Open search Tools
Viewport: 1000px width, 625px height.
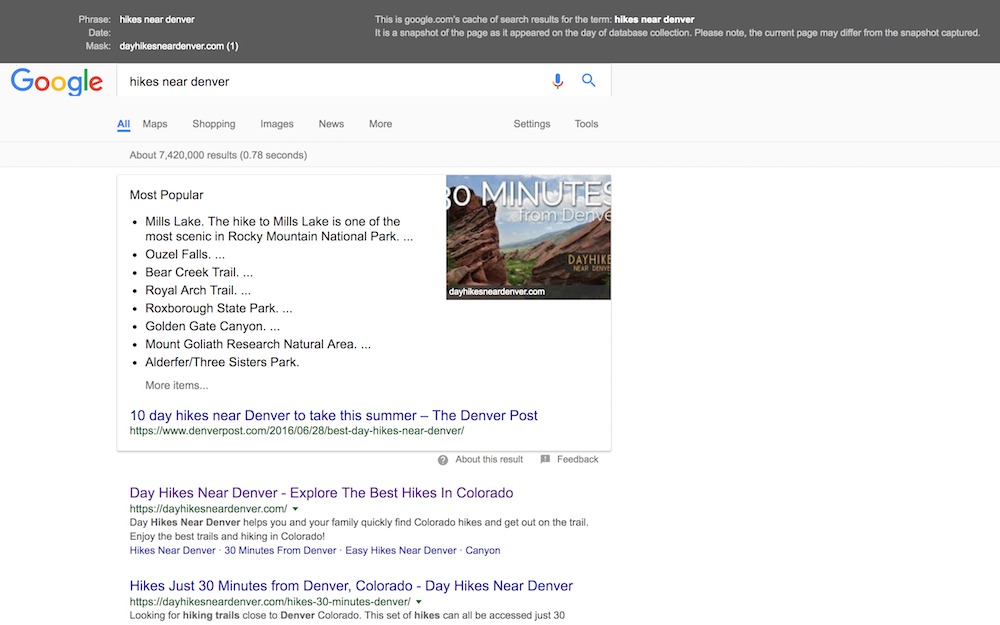[586, 124]
